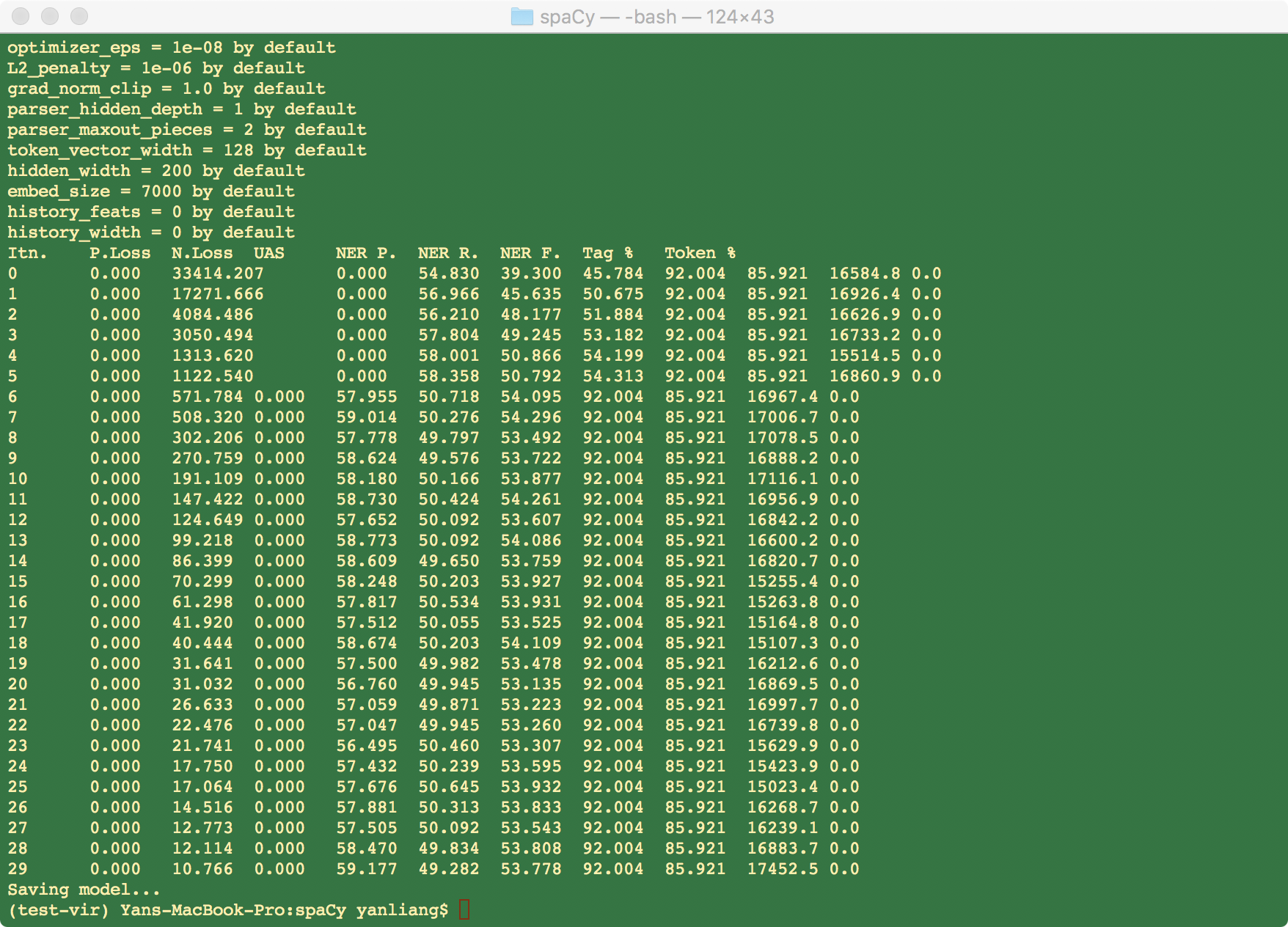Click the 'Token %' column header

(x=700, y=253)
